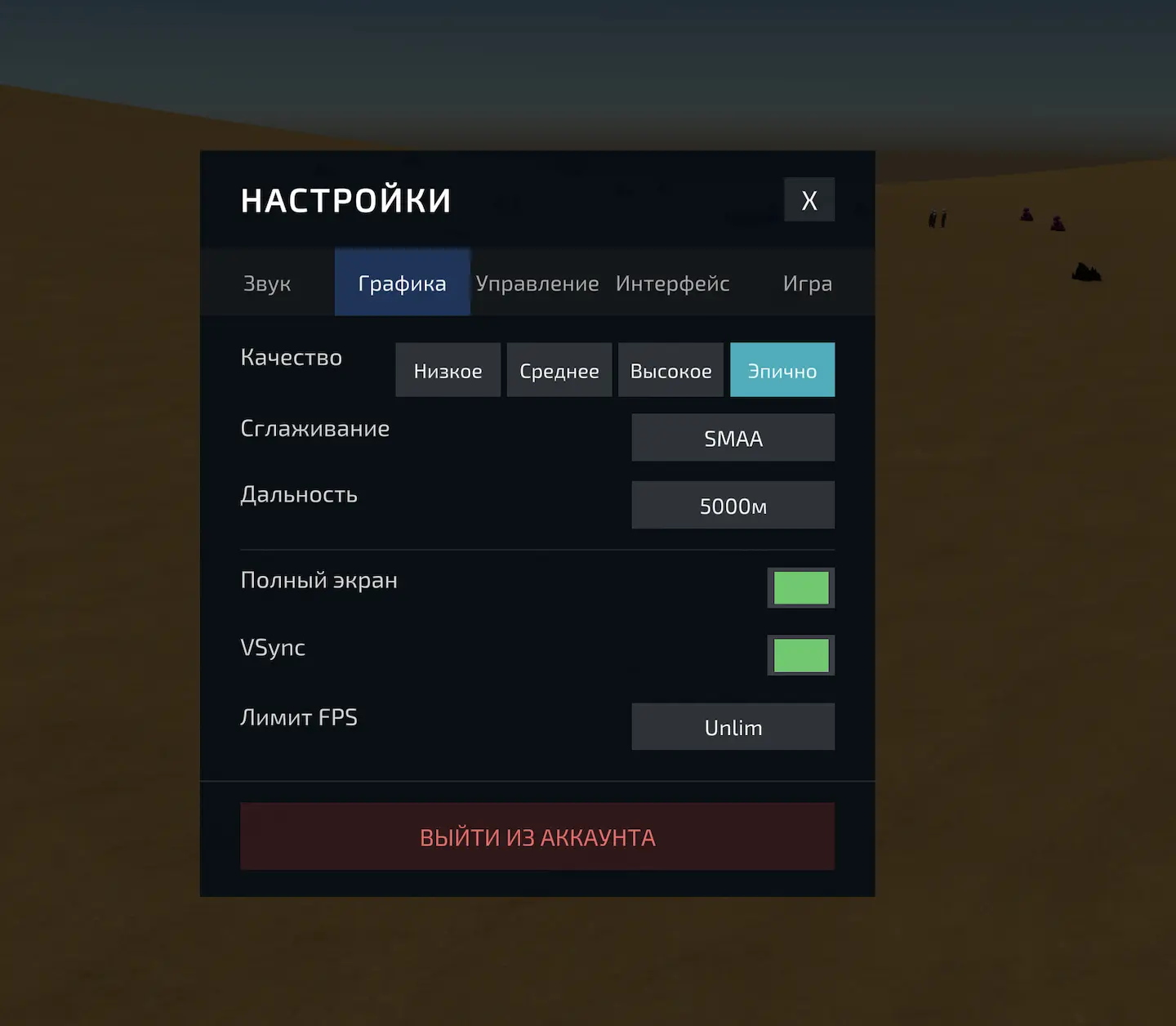Image resolution: width=1176 pixels, height=1026 pixels.
Task: Close the settings dialog with X
Action: click(809, 199)
